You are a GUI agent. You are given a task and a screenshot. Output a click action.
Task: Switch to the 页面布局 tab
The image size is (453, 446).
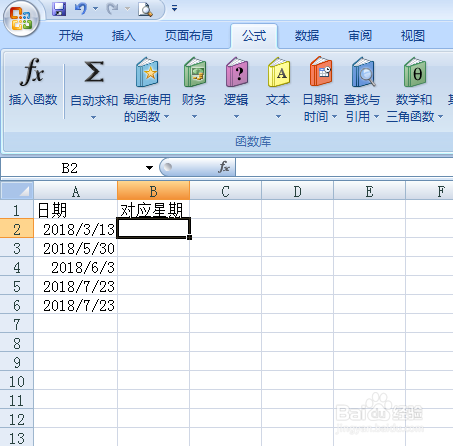189,35
